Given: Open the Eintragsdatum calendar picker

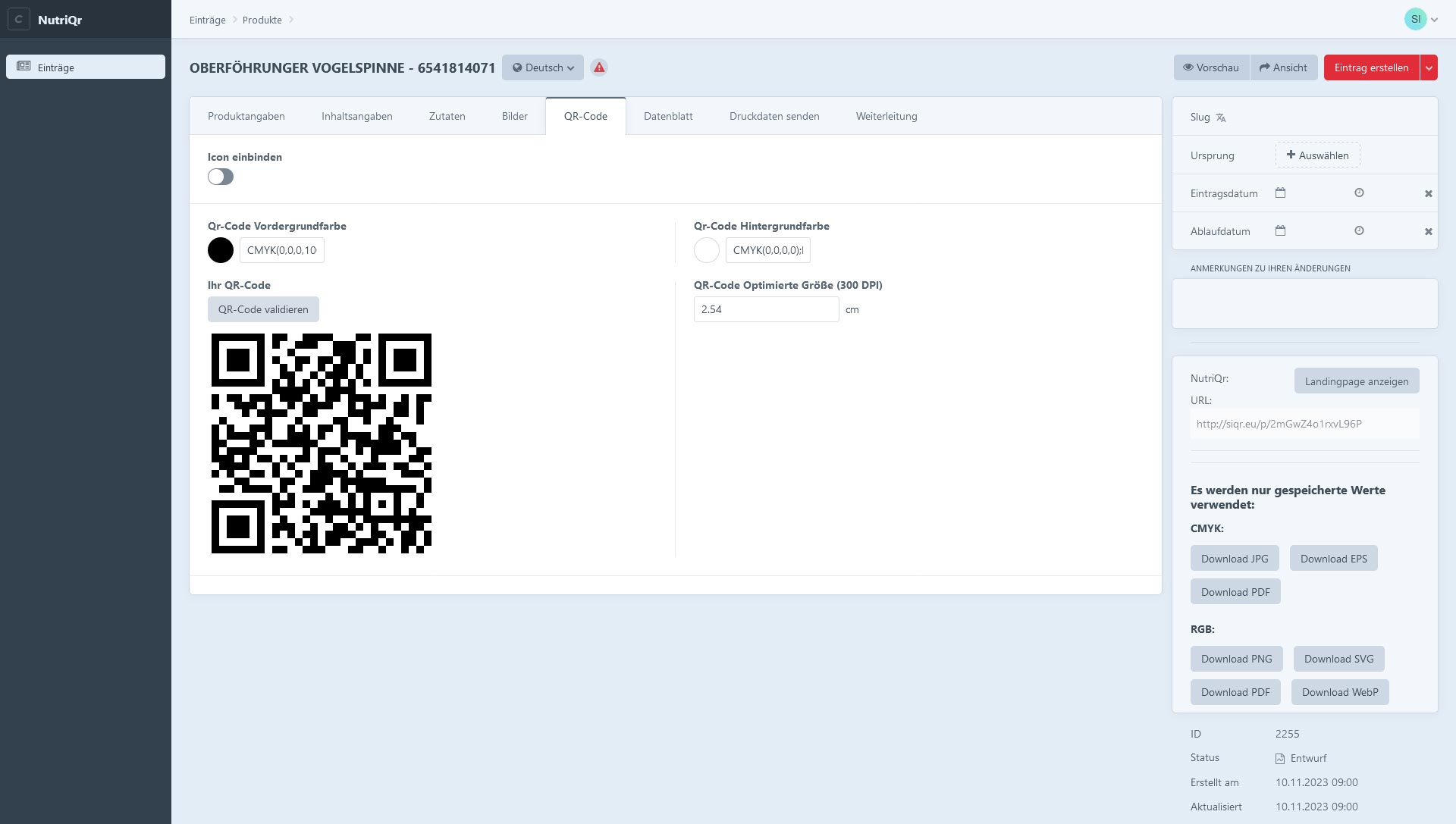Looking at the screenshot, I should [x=1280, y=193].
